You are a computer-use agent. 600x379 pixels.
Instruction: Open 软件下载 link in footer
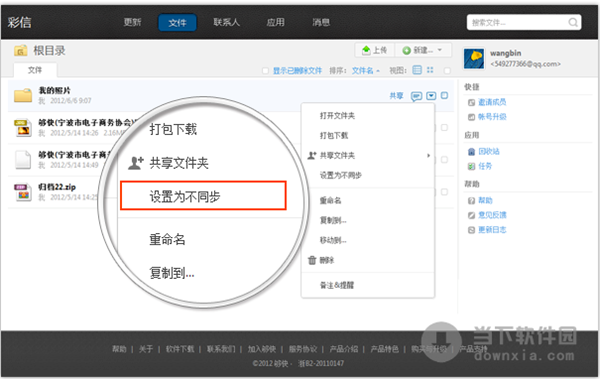[x=180, y=349]
